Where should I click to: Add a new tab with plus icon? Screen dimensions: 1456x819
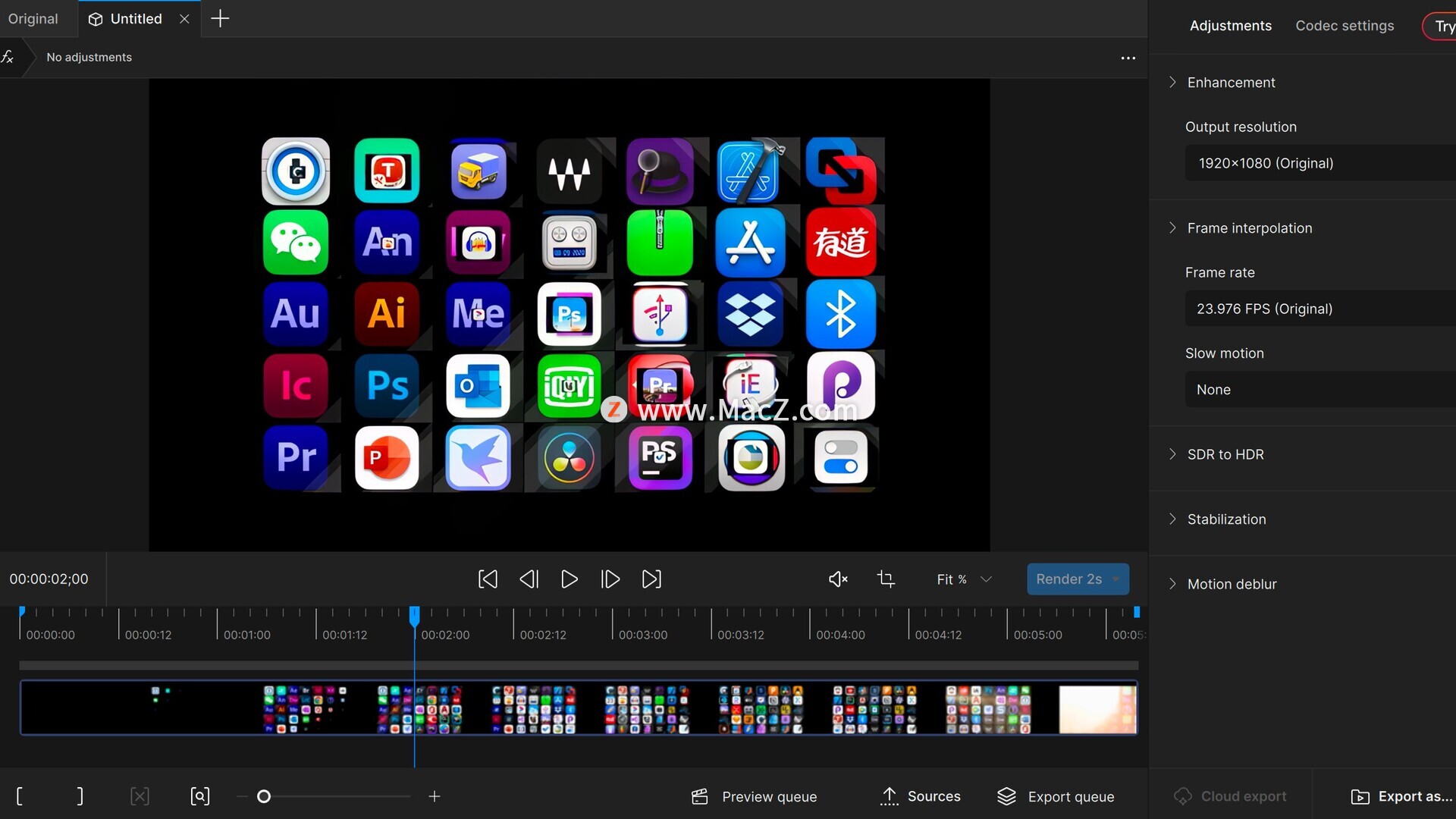coord(220,19)
